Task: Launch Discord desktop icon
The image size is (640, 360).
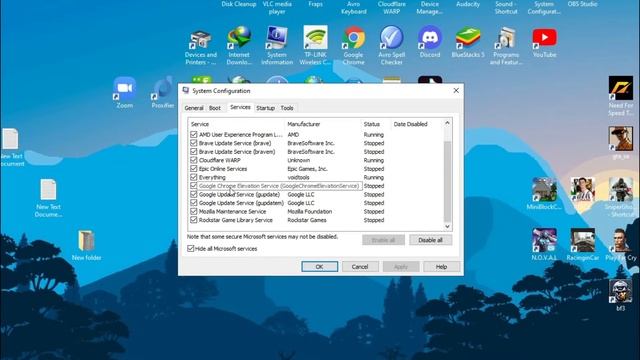Action: (x=430, y=42)
